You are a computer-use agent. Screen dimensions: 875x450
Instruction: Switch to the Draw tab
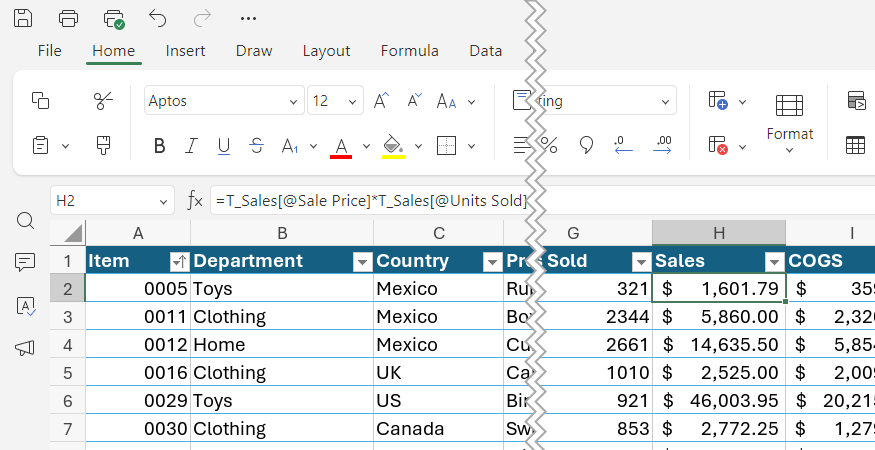pyautogui.click(x=254, y=51)
